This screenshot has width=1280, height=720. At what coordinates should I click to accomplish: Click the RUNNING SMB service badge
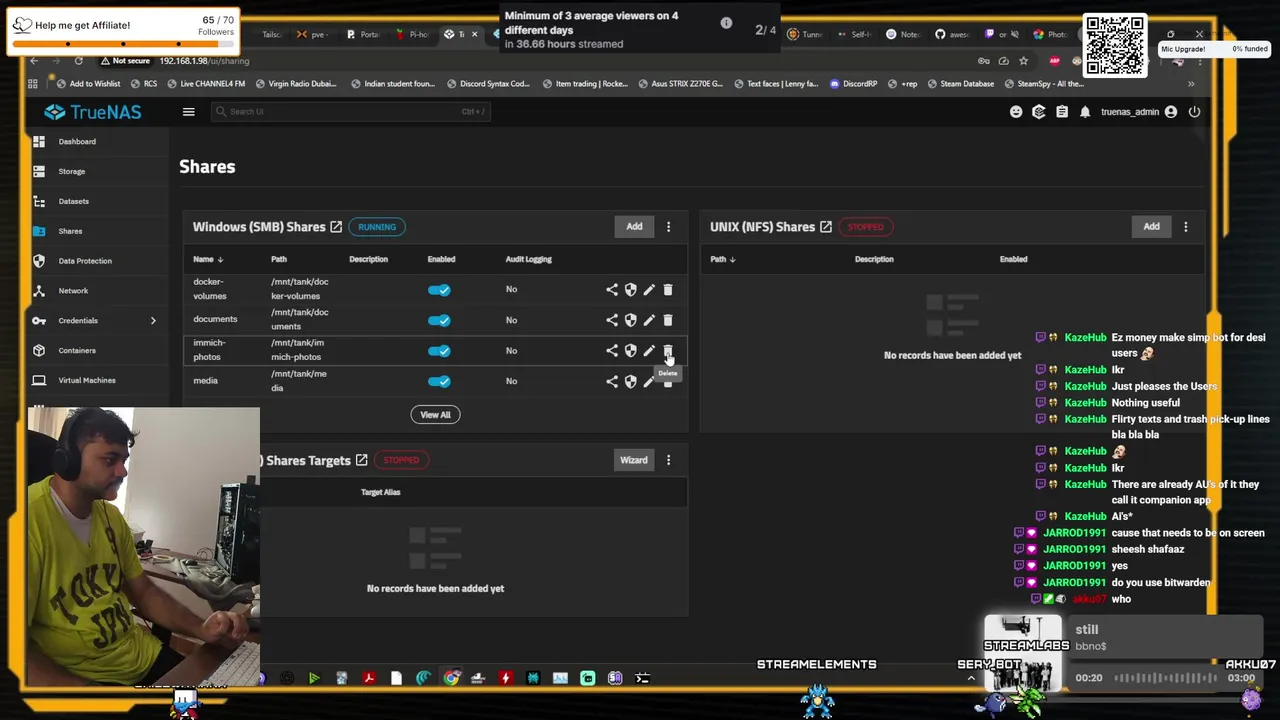[377, 227]
